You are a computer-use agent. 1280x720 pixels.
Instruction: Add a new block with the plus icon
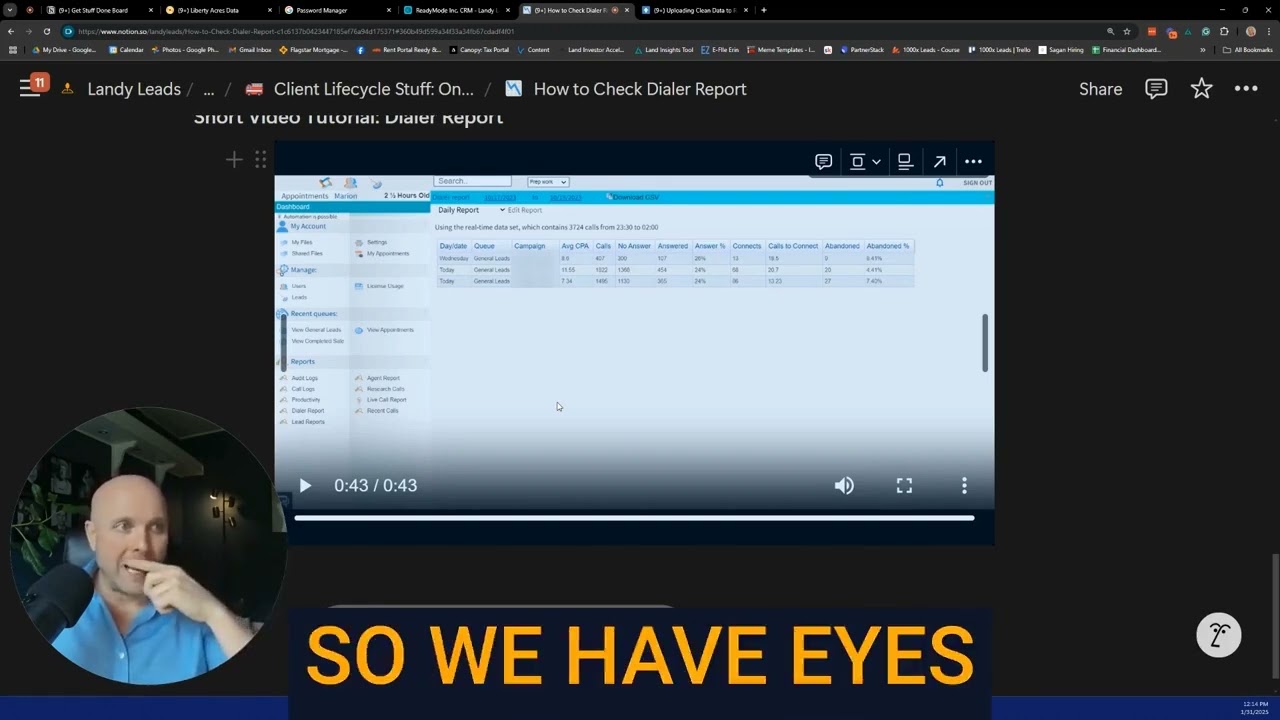coord(234,160)
